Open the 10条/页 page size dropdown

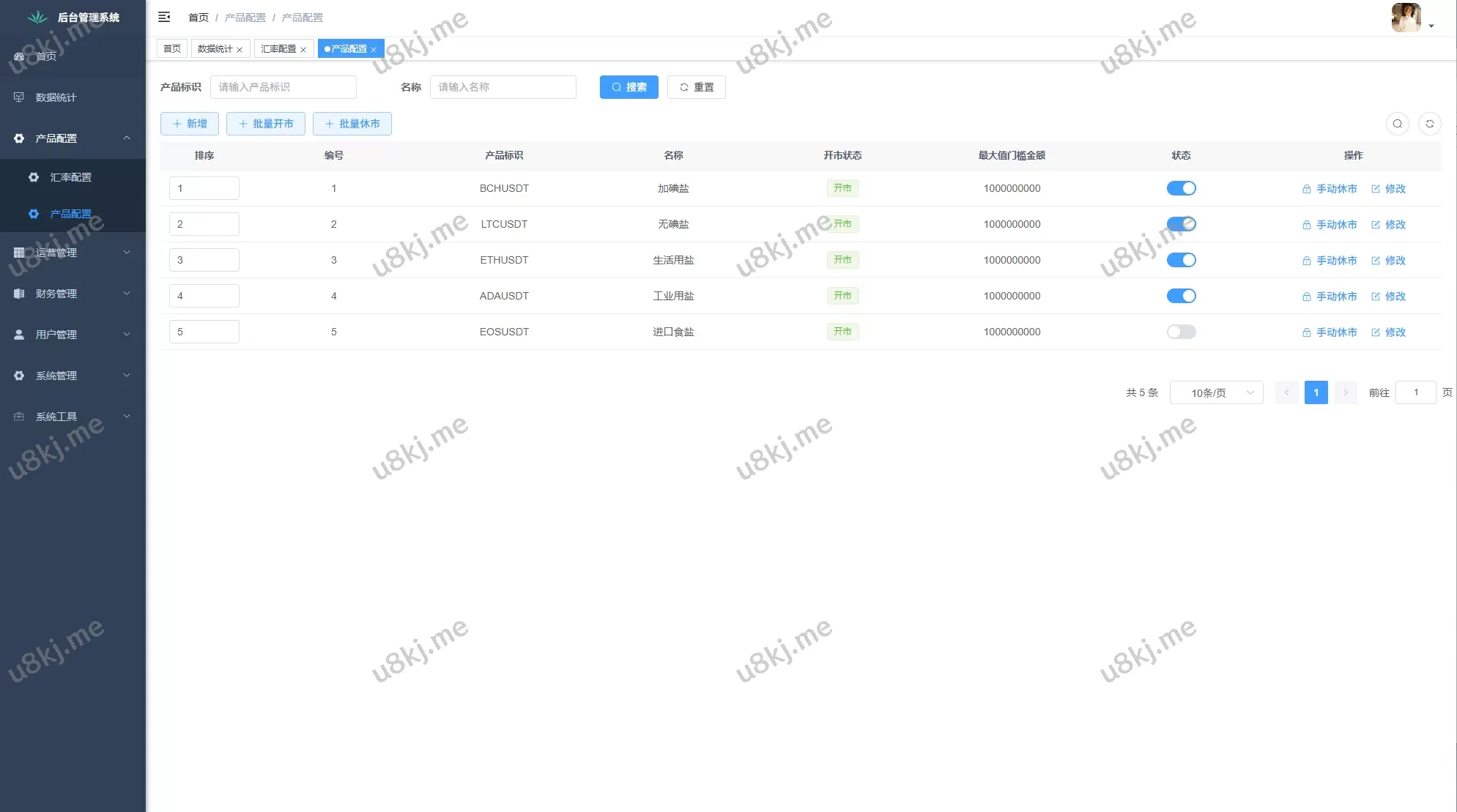click(1216, 392)
